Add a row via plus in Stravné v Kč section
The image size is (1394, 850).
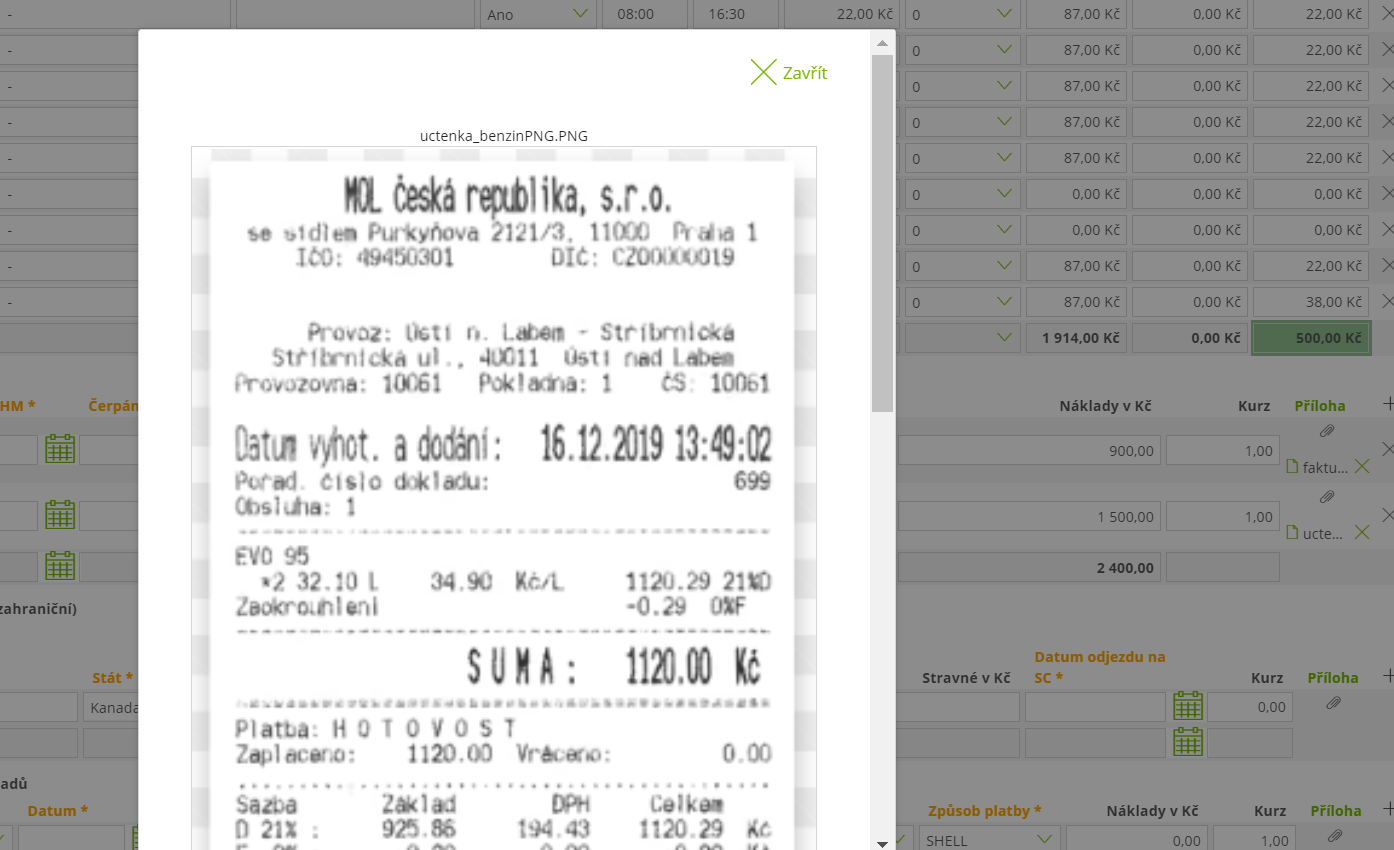1387,677
